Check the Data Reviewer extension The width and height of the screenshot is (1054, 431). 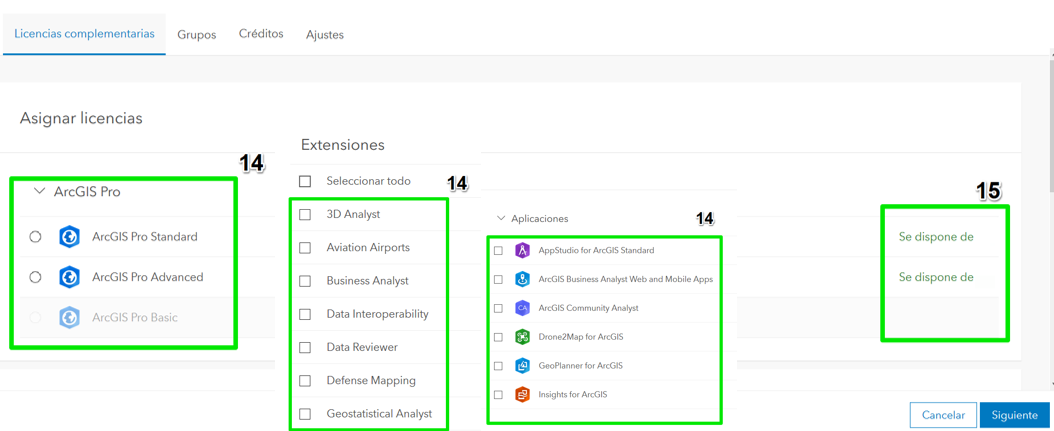coord(305,348)
